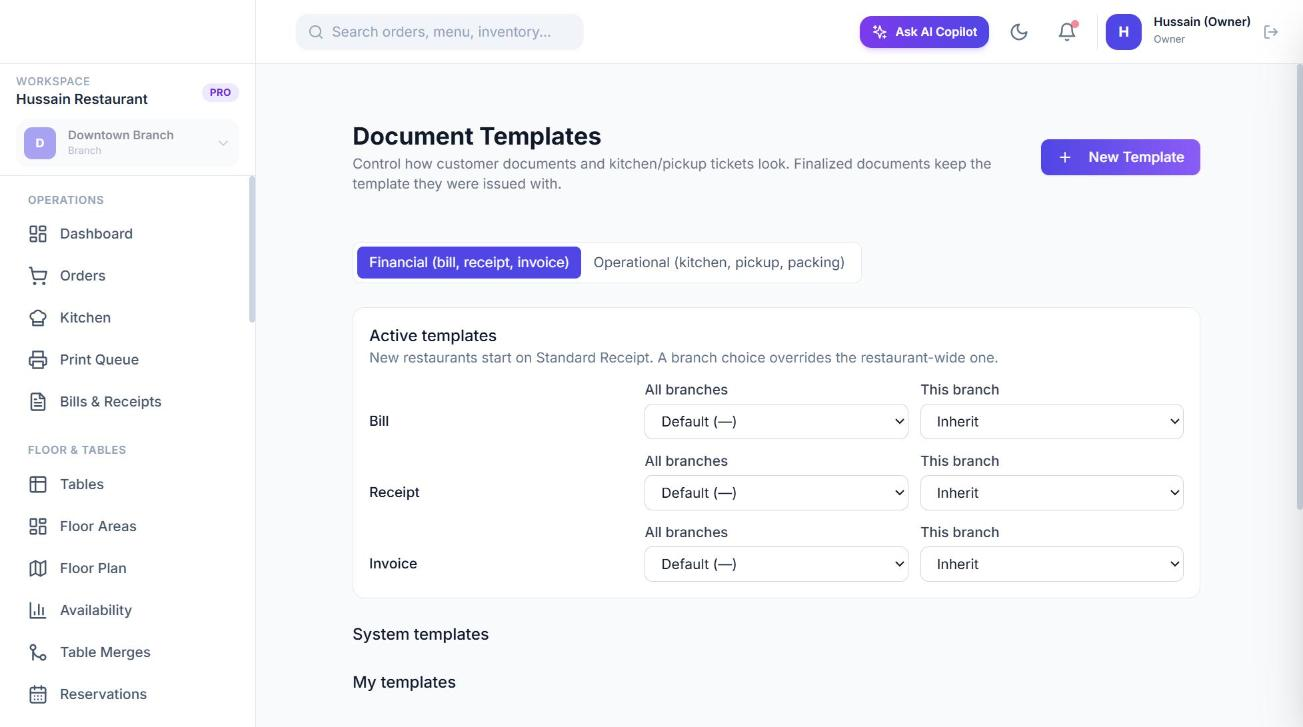This screenshot has height=727, width=1303.
Task: Open Bills & Receipts page link
Action: click(x=128, y=402)
